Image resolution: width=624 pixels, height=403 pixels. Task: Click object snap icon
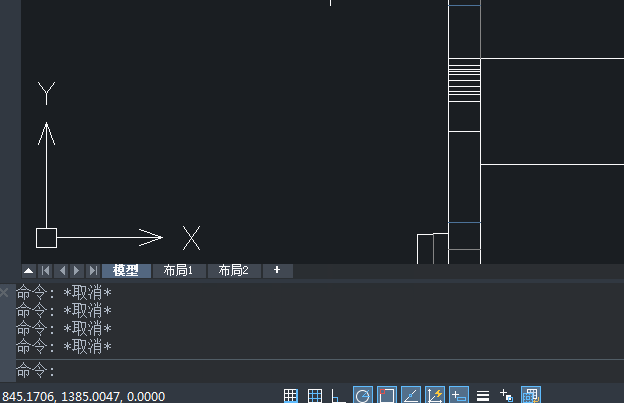click(387, 396)
